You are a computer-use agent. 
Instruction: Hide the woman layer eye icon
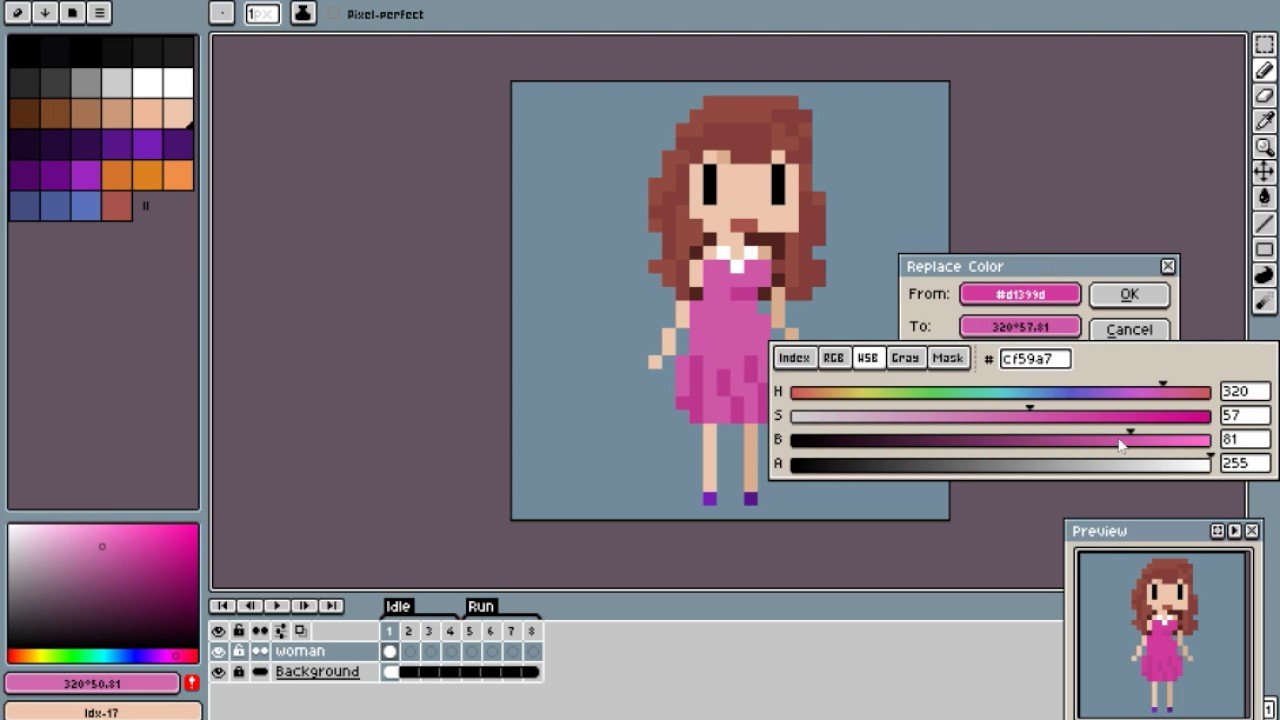(218, 651)
